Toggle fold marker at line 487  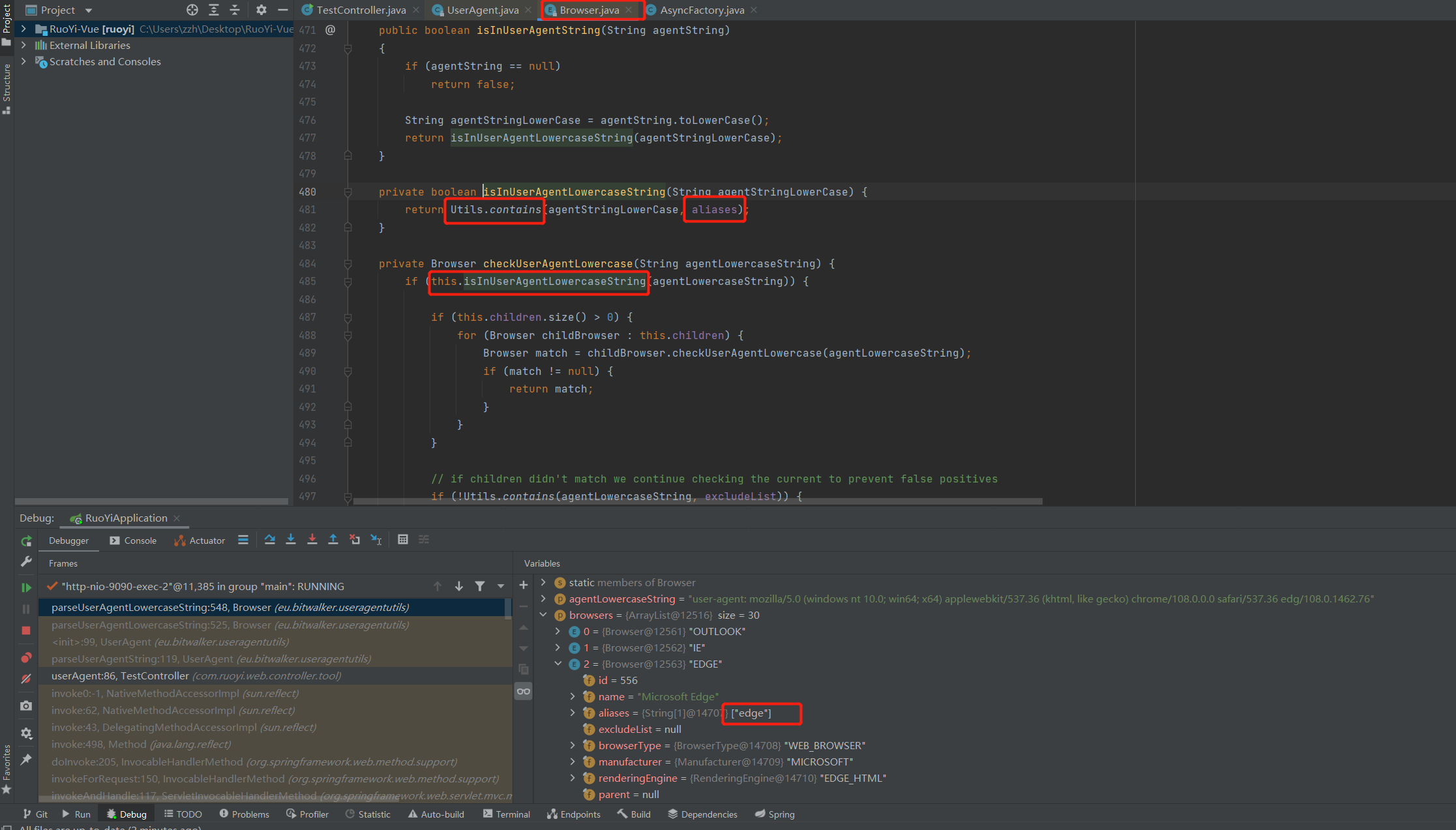click(x=348, y=317)
